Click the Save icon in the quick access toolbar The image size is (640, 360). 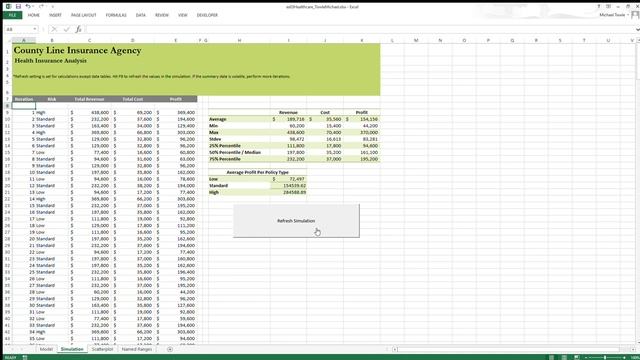click(18, 7)
